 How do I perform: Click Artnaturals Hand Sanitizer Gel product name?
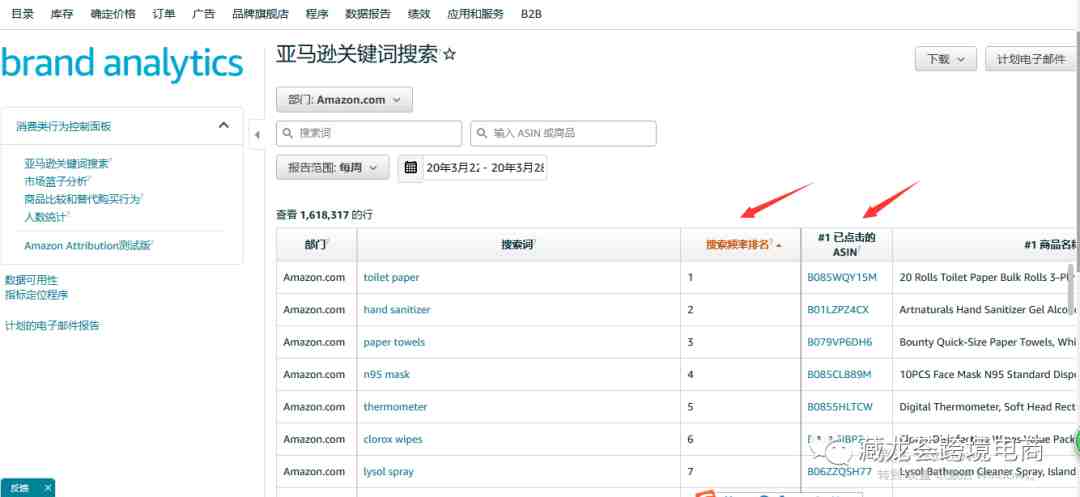point(987,310)
